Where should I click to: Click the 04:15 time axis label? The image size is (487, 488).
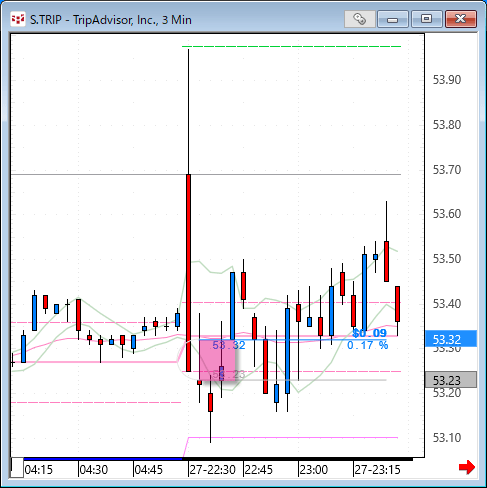[39, 470]
